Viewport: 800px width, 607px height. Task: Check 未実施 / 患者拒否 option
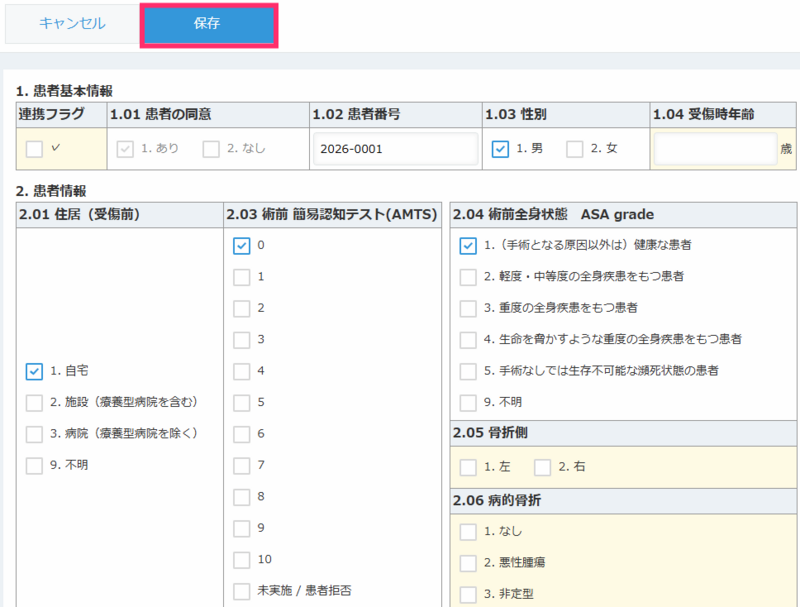(x=241, y=591)
